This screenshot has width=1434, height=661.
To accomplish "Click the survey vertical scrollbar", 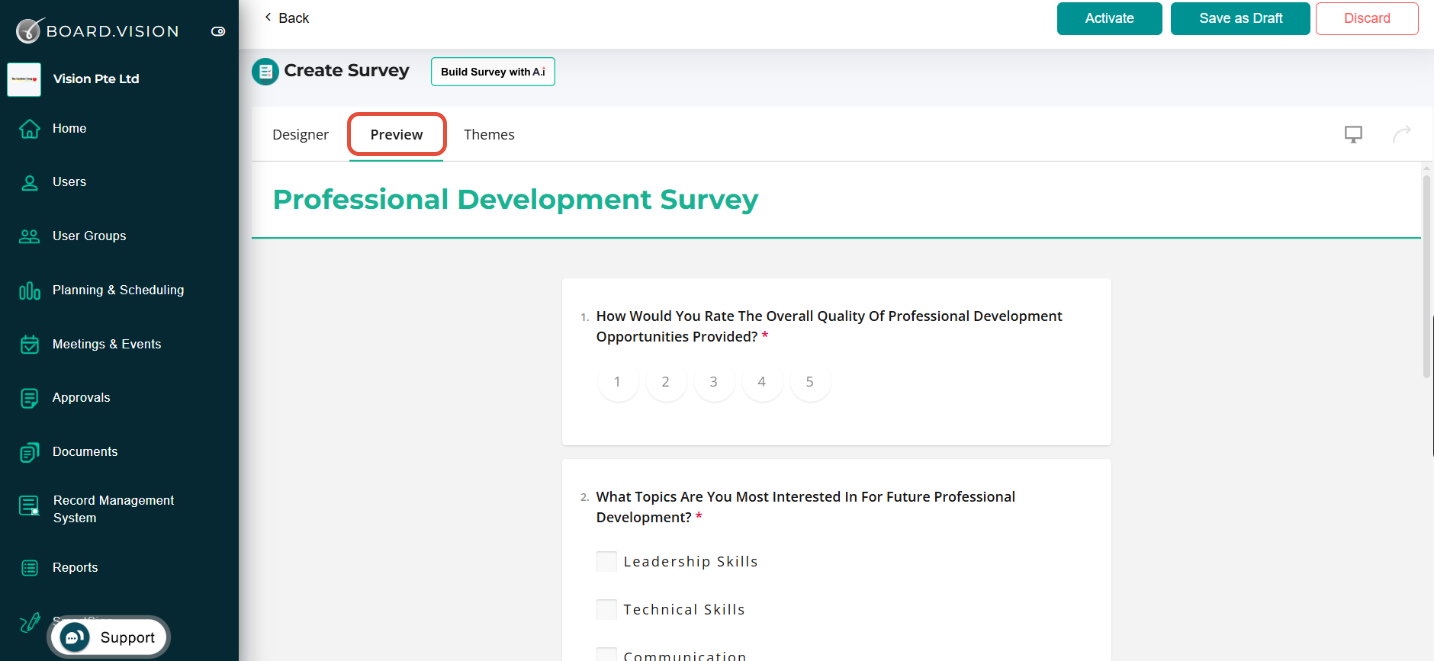I will click(x=1426, y=275).
